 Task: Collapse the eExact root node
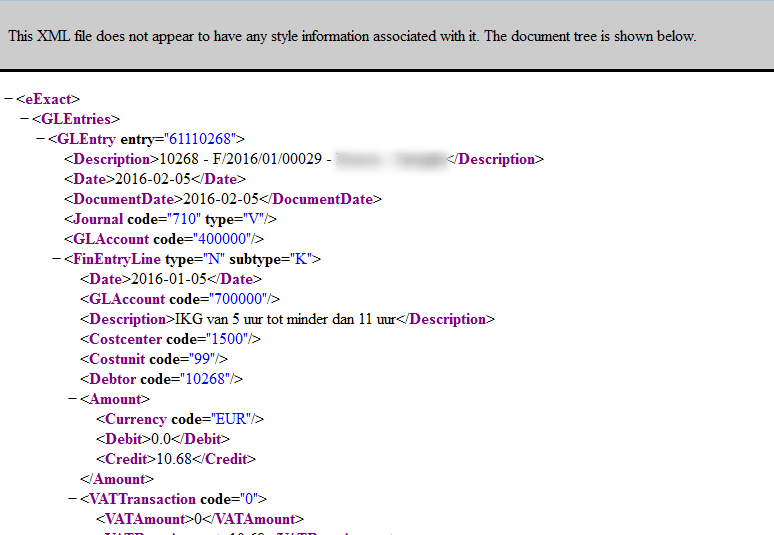tap(9, 99)
